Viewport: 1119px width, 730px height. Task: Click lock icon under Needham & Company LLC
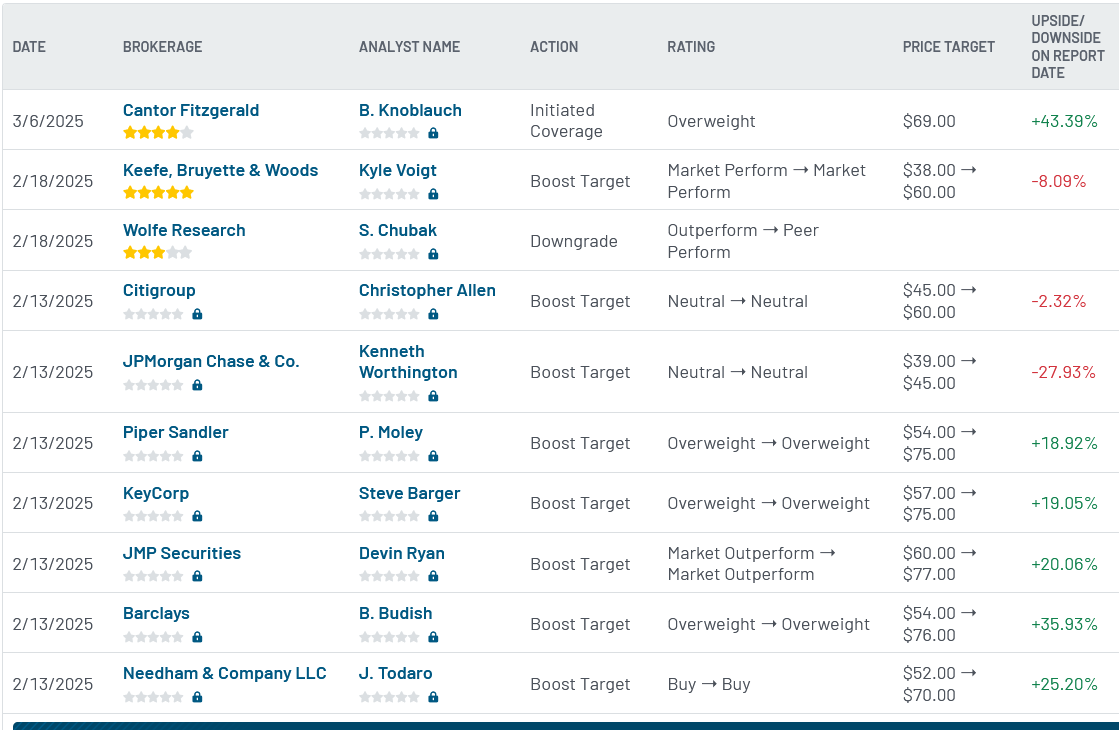point(198,696)
